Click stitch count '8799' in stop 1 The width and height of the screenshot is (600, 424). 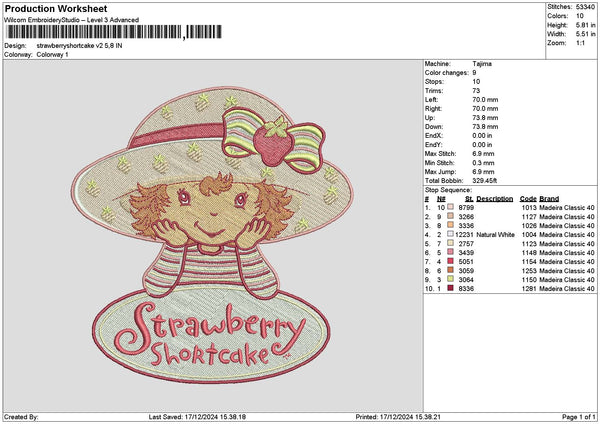466,207
